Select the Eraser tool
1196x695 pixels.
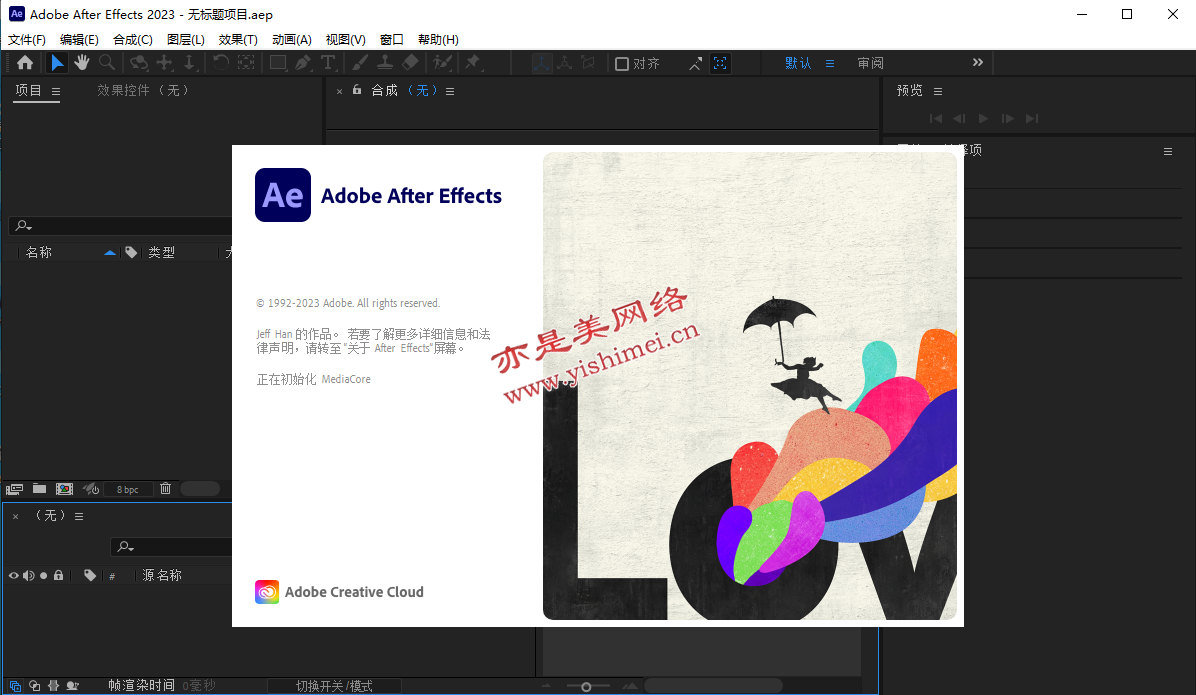410,63
